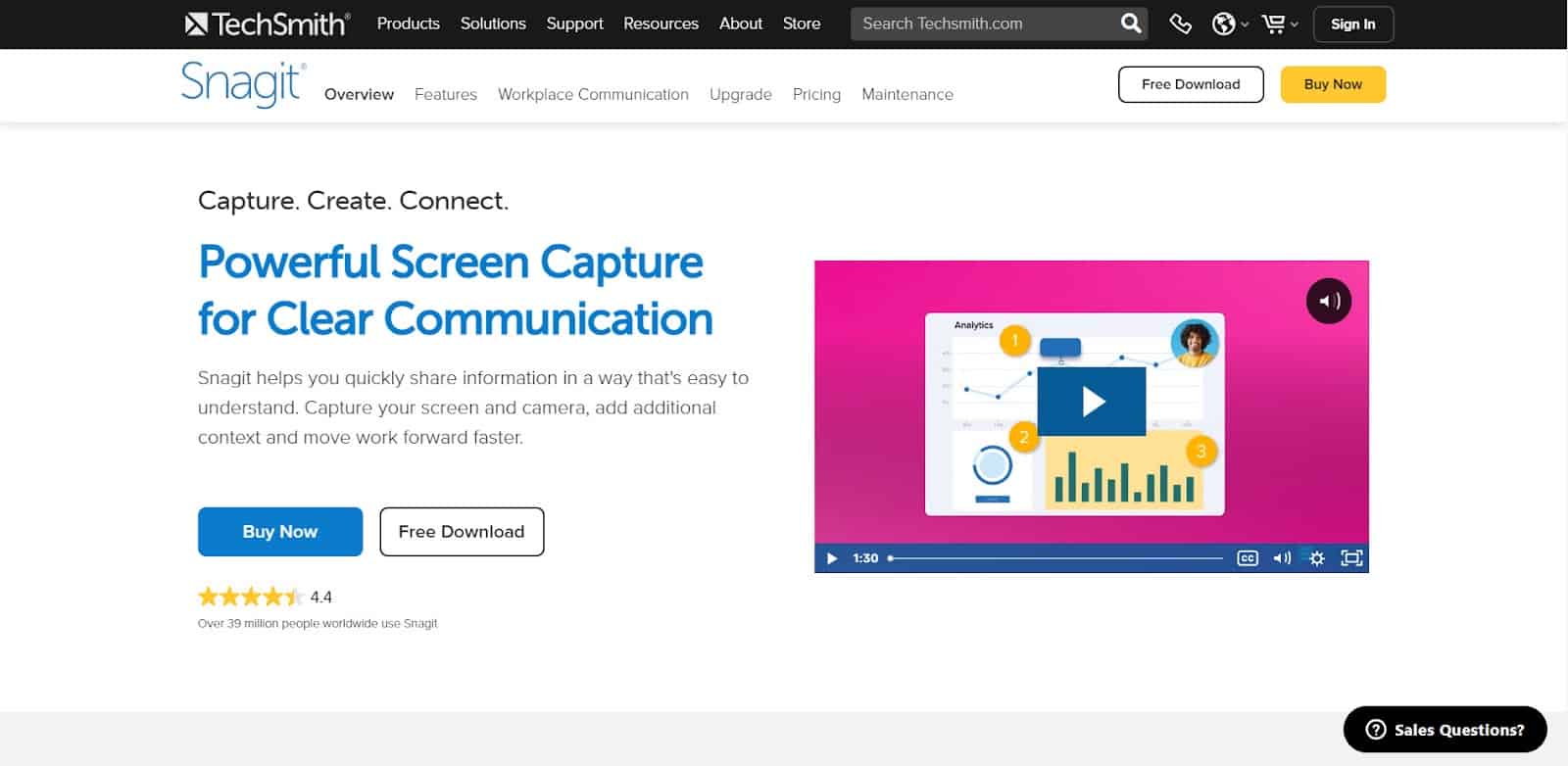Open the Products menu
The image size is (1568, 766).
(409, 24)
